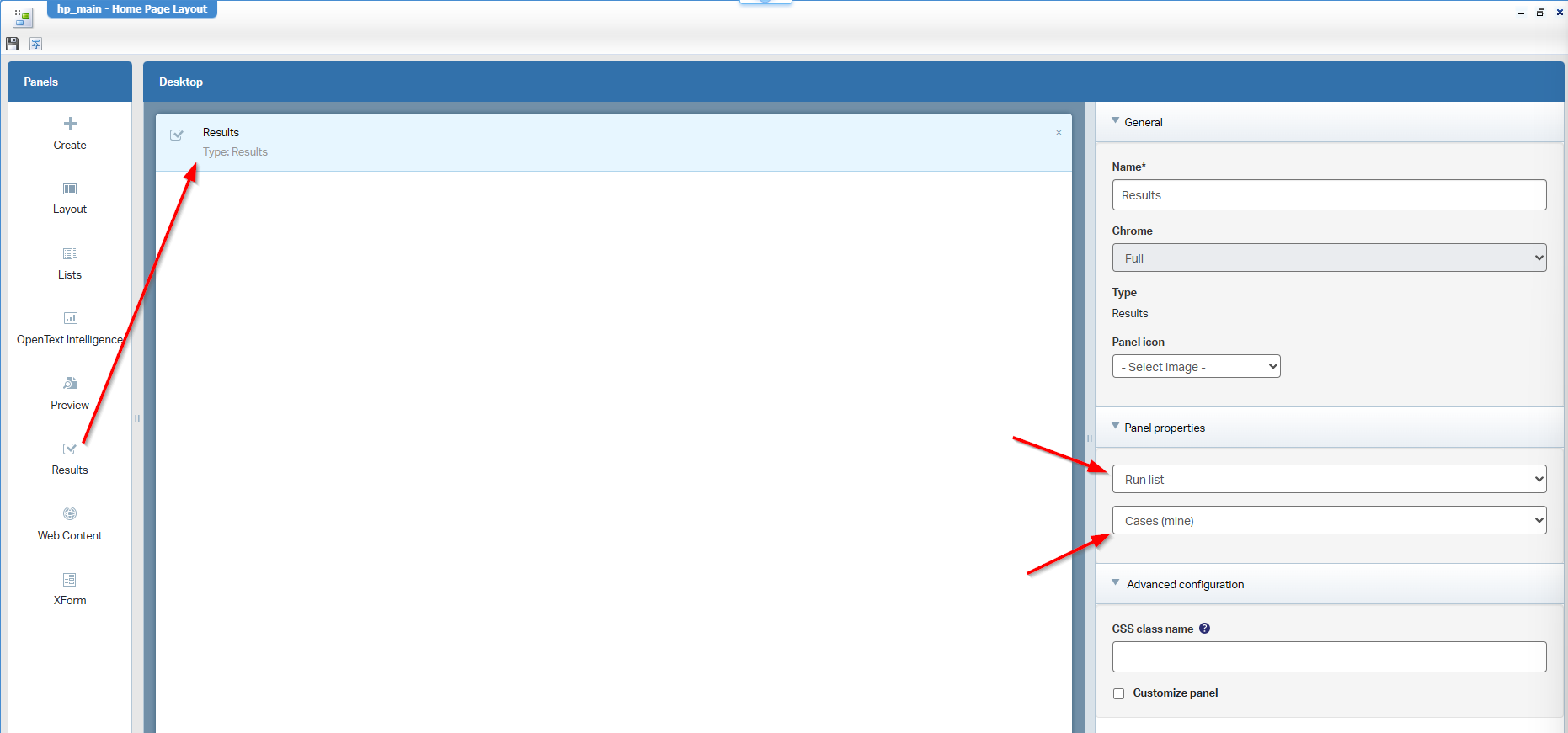The width and height of the screenshot is (1568, 733).
Task: Focus the CSS class name text field
Action: (1329, 656)
